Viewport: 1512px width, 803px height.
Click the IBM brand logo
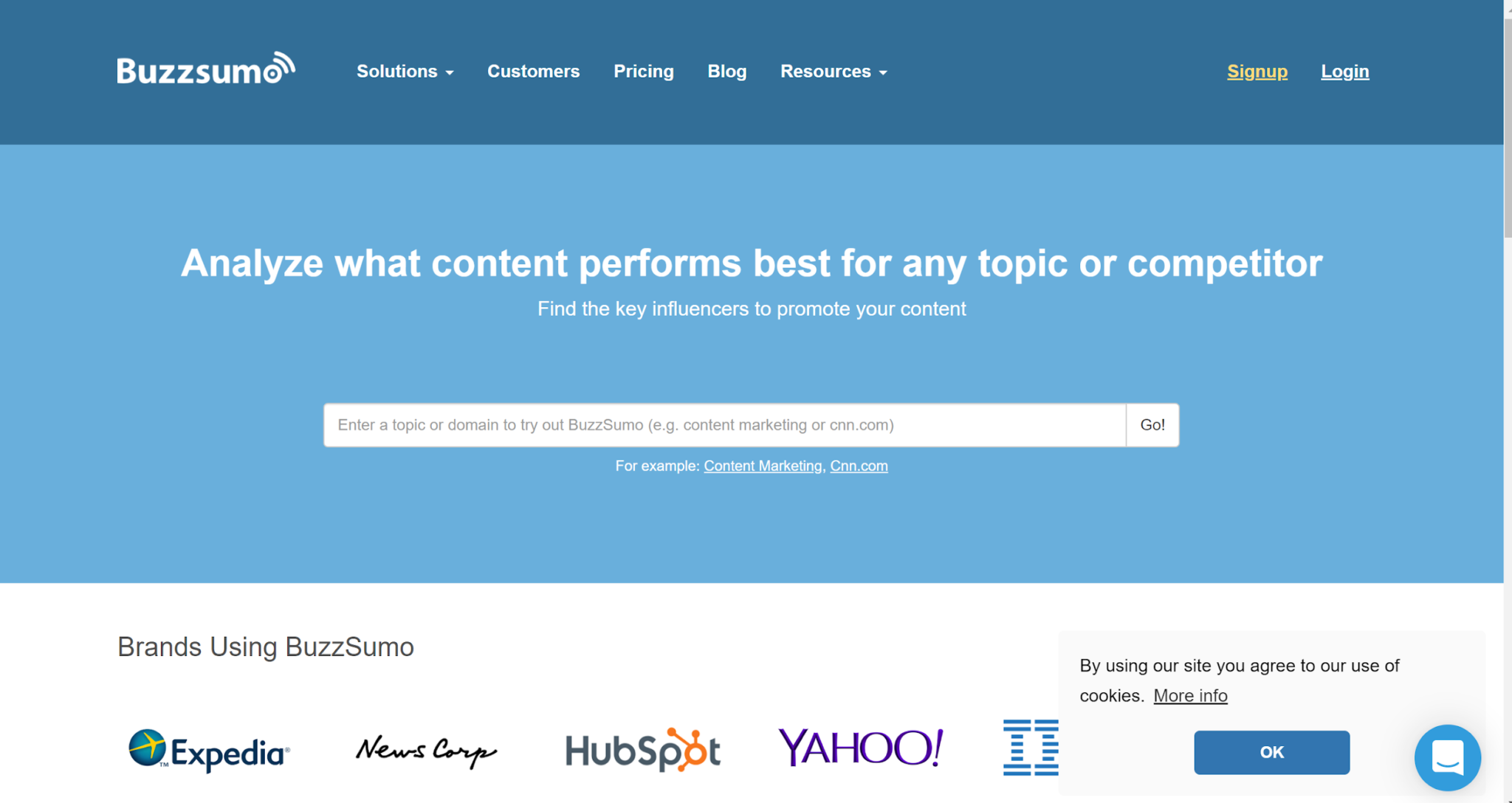(x=1031, y=748)
